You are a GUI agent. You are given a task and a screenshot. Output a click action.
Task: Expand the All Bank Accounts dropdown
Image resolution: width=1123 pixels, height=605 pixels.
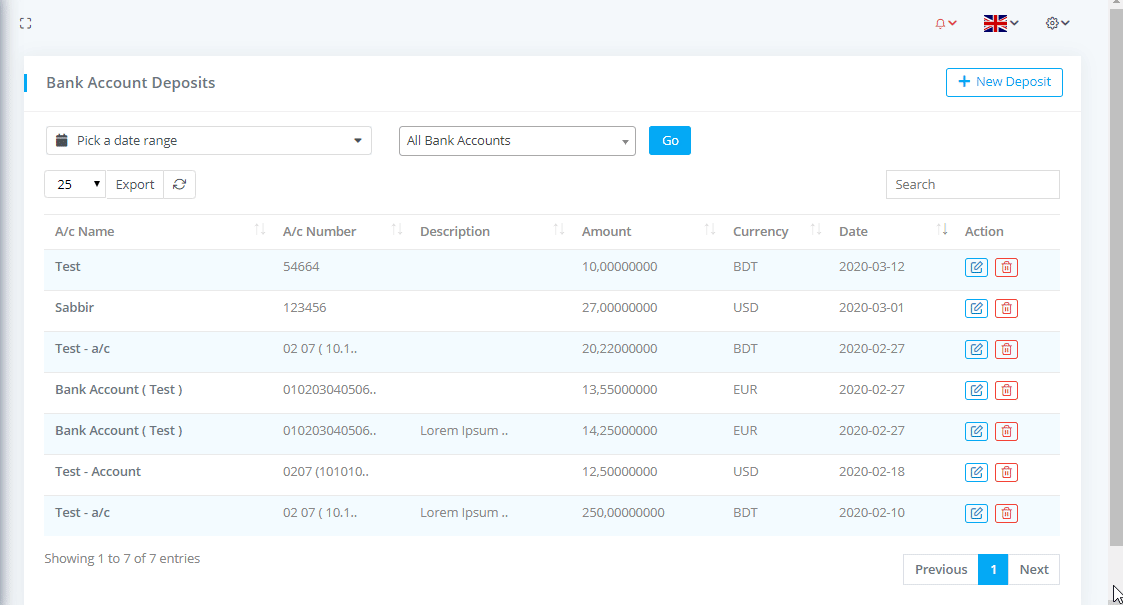tap(517, 141)
